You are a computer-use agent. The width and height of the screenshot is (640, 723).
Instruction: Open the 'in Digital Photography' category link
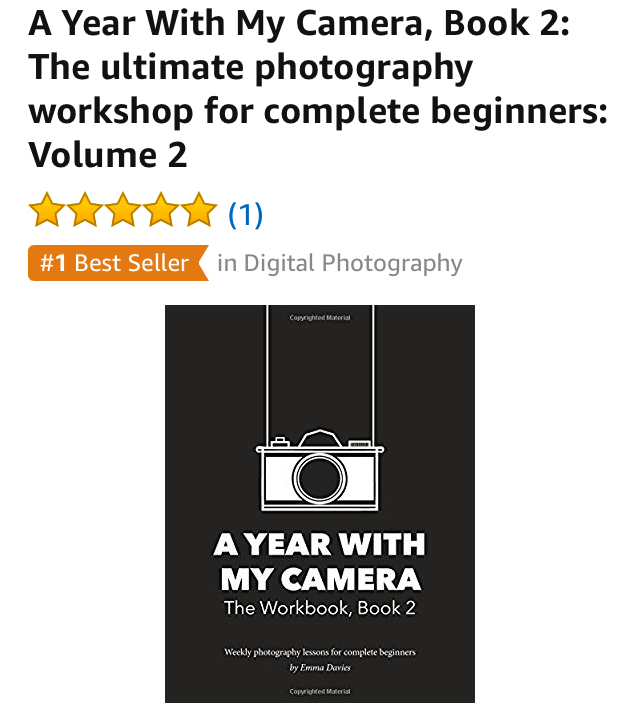[x=340, y=263]
